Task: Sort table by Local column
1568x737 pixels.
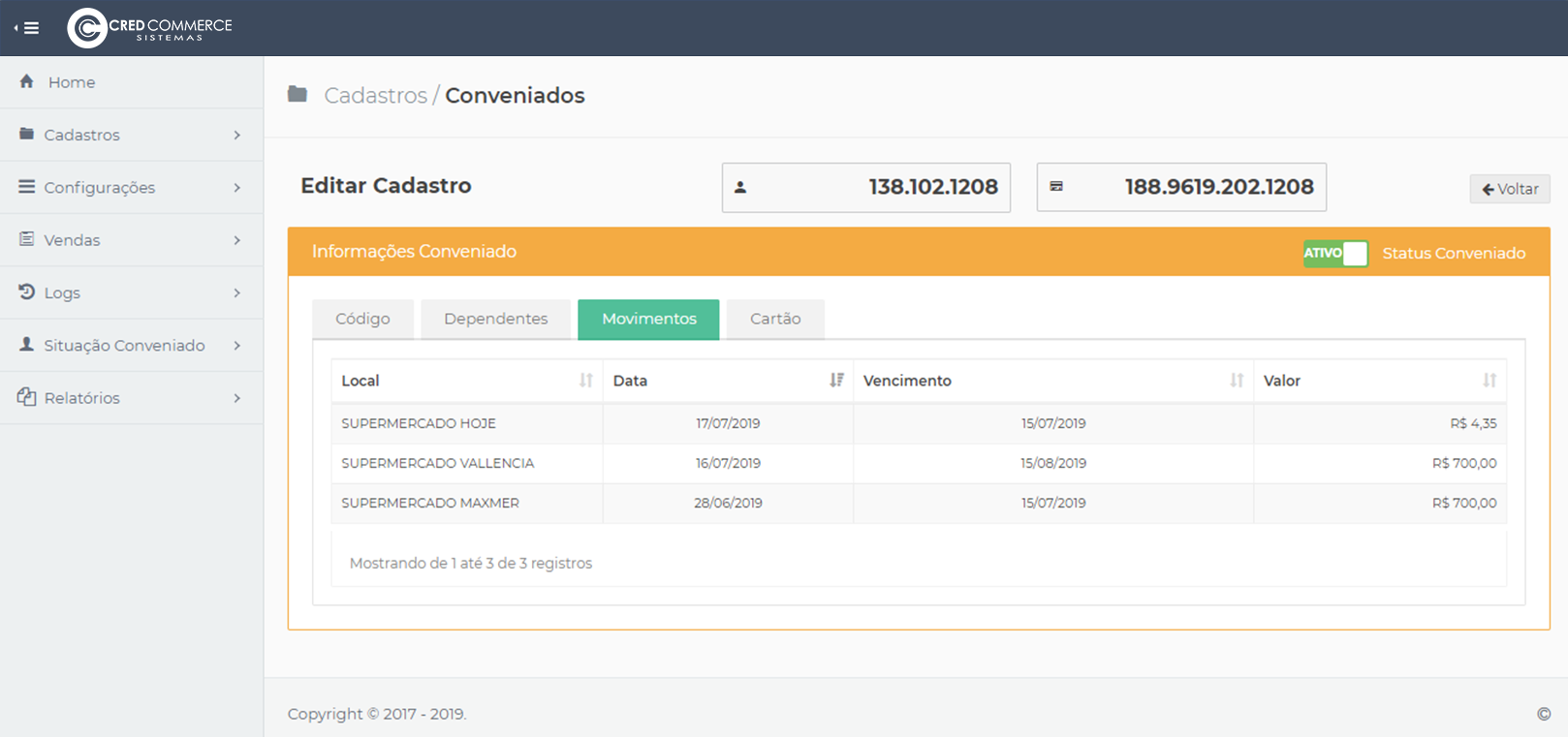Action: tap(586, 381)
